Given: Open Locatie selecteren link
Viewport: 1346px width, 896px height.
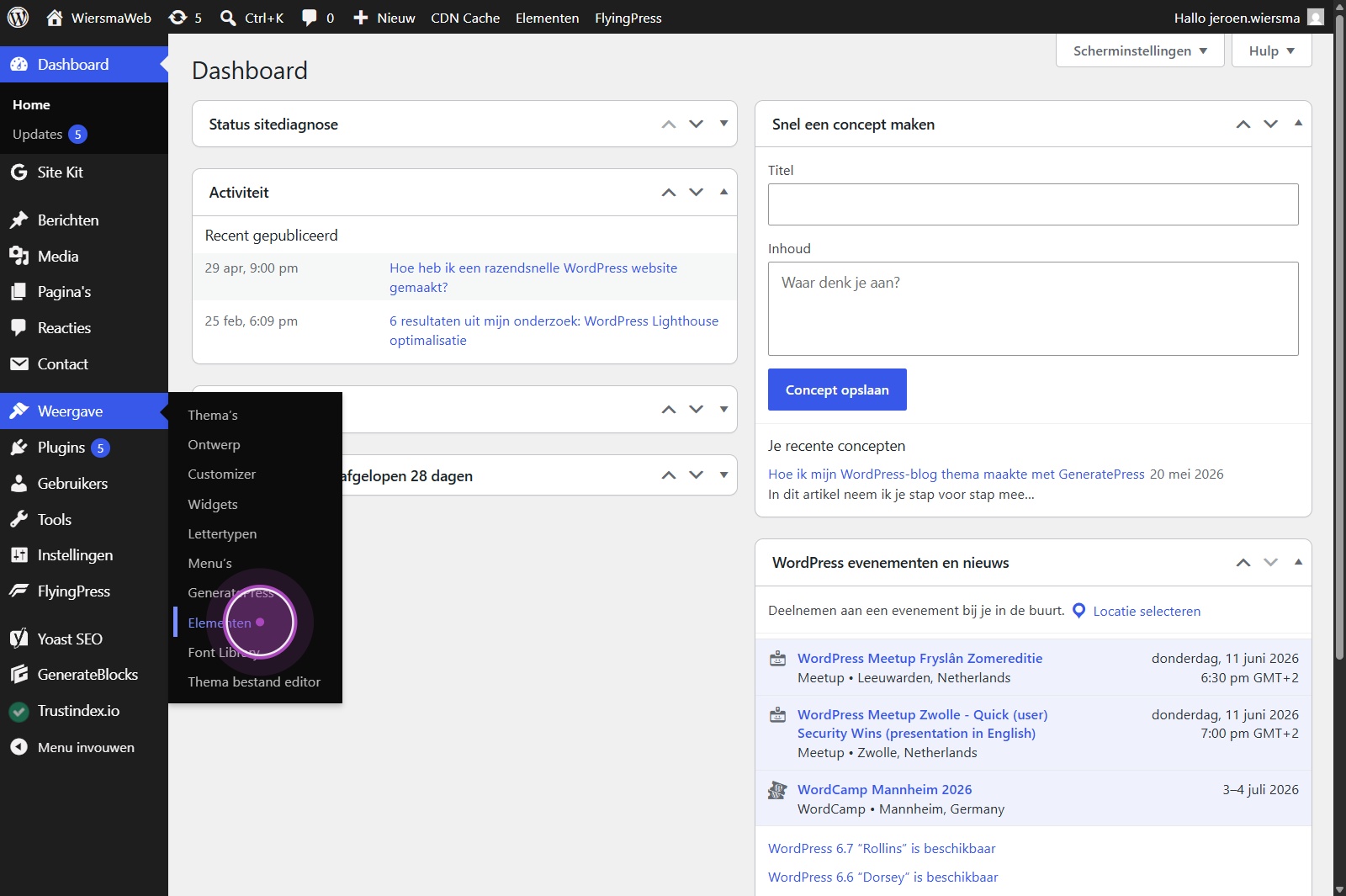Looking at the screenshot, I should [1147, 611].
